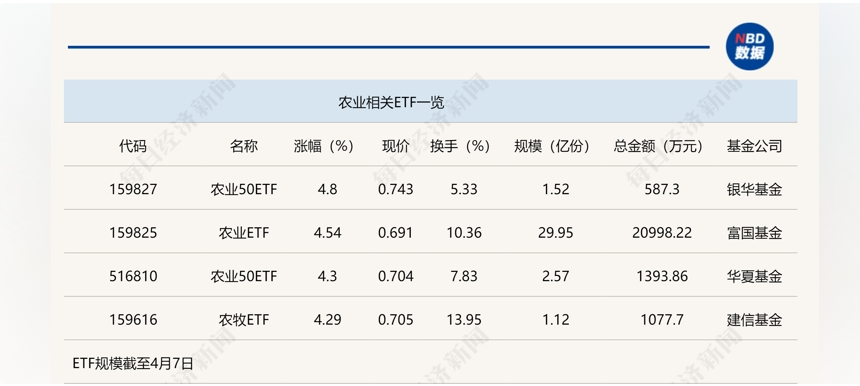Click 银华基金 in the company column
Image resolution: width=860 pixels, height=386 pixels.
[754, 189]
